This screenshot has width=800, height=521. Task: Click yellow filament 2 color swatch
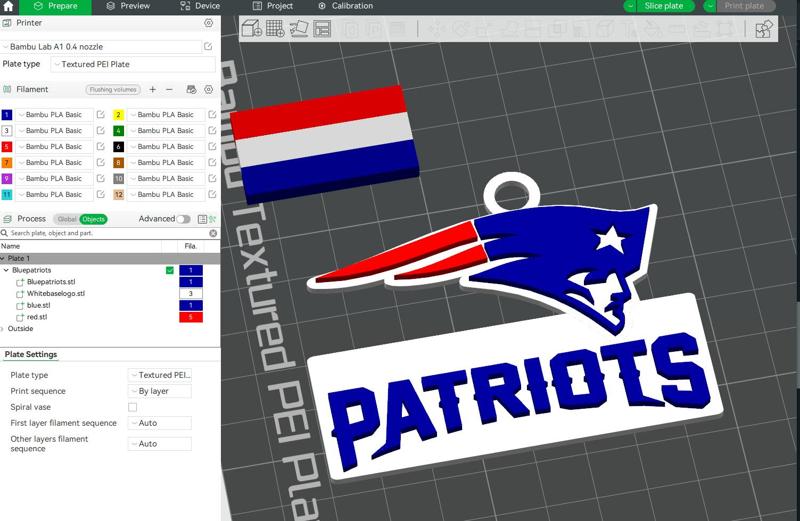(118, 115)
